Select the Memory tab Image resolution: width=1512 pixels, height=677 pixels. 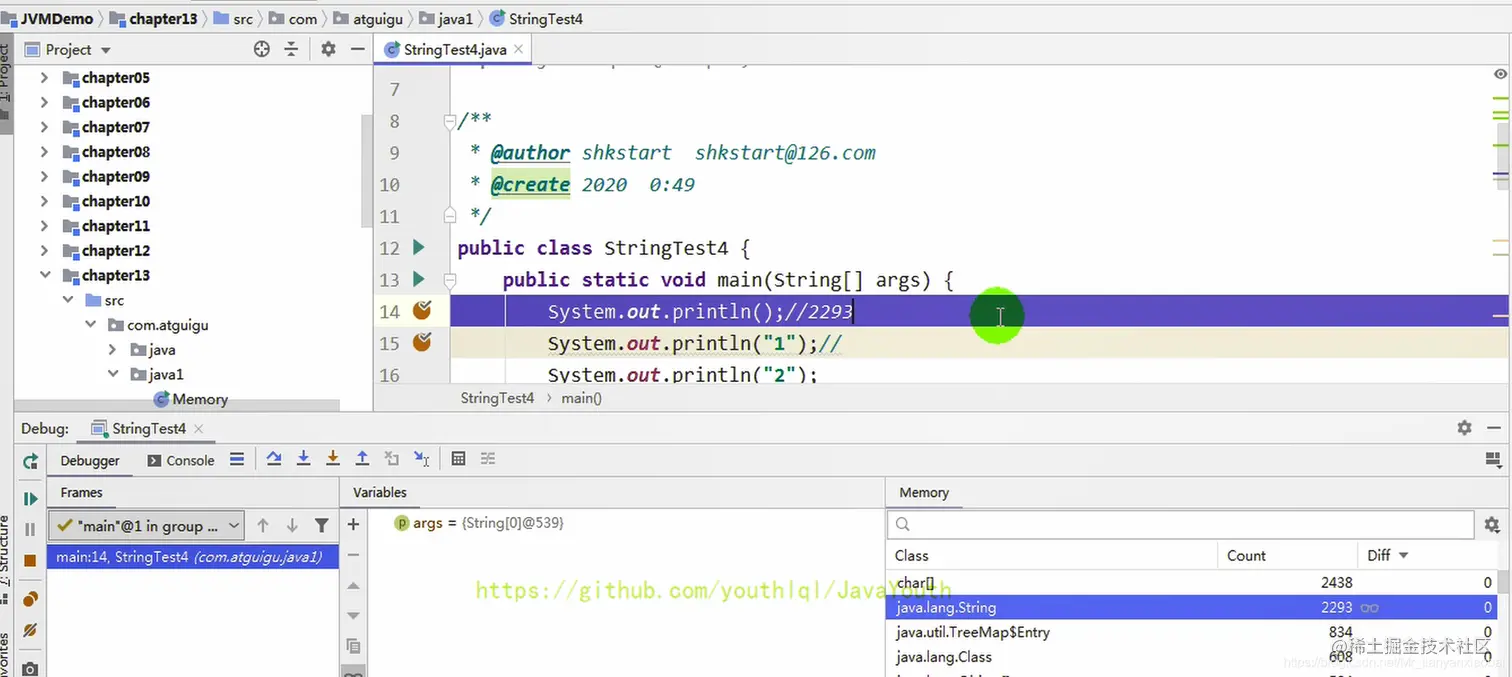924,492
